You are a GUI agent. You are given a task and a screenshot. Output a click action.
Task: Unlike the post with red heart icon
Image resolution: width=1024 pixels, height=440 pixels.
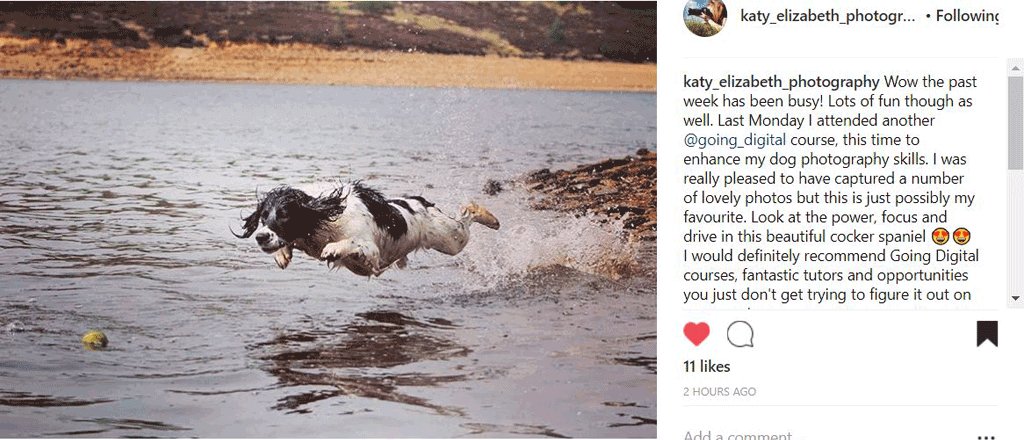click(x=696, y=334)
